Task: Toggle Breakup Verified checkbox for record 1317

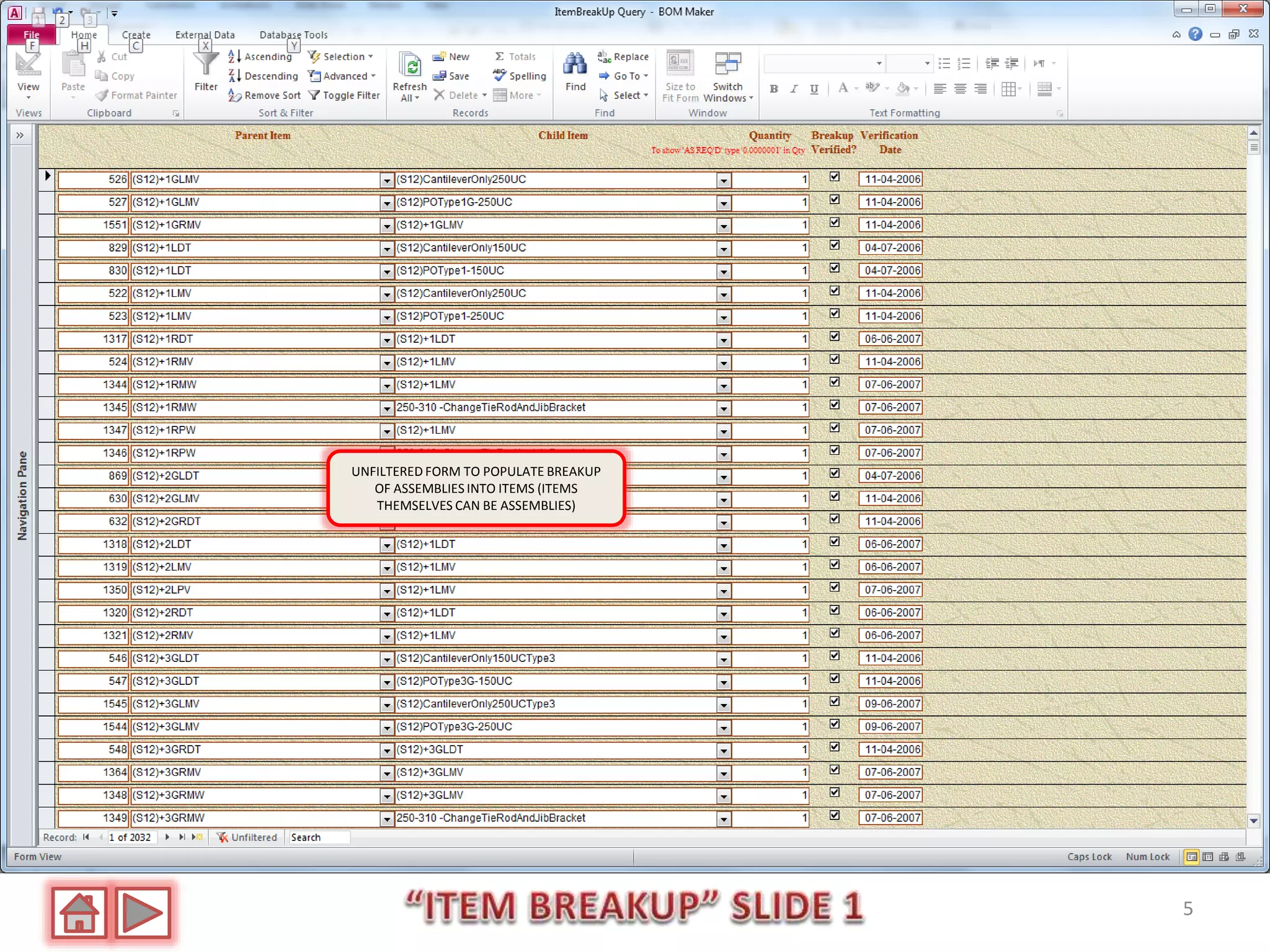Action: [835, 337]
